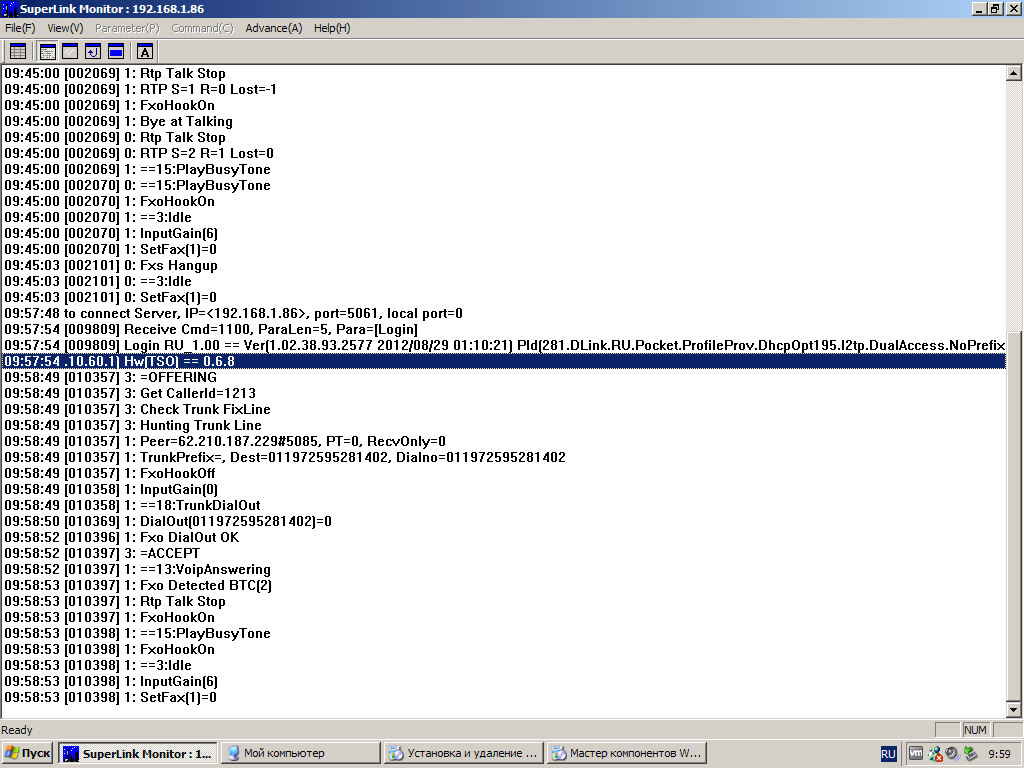This screenshot has height=768, width=1024.
Task: Click the NUM indicator in status bar
Action: tap(975, 729)
